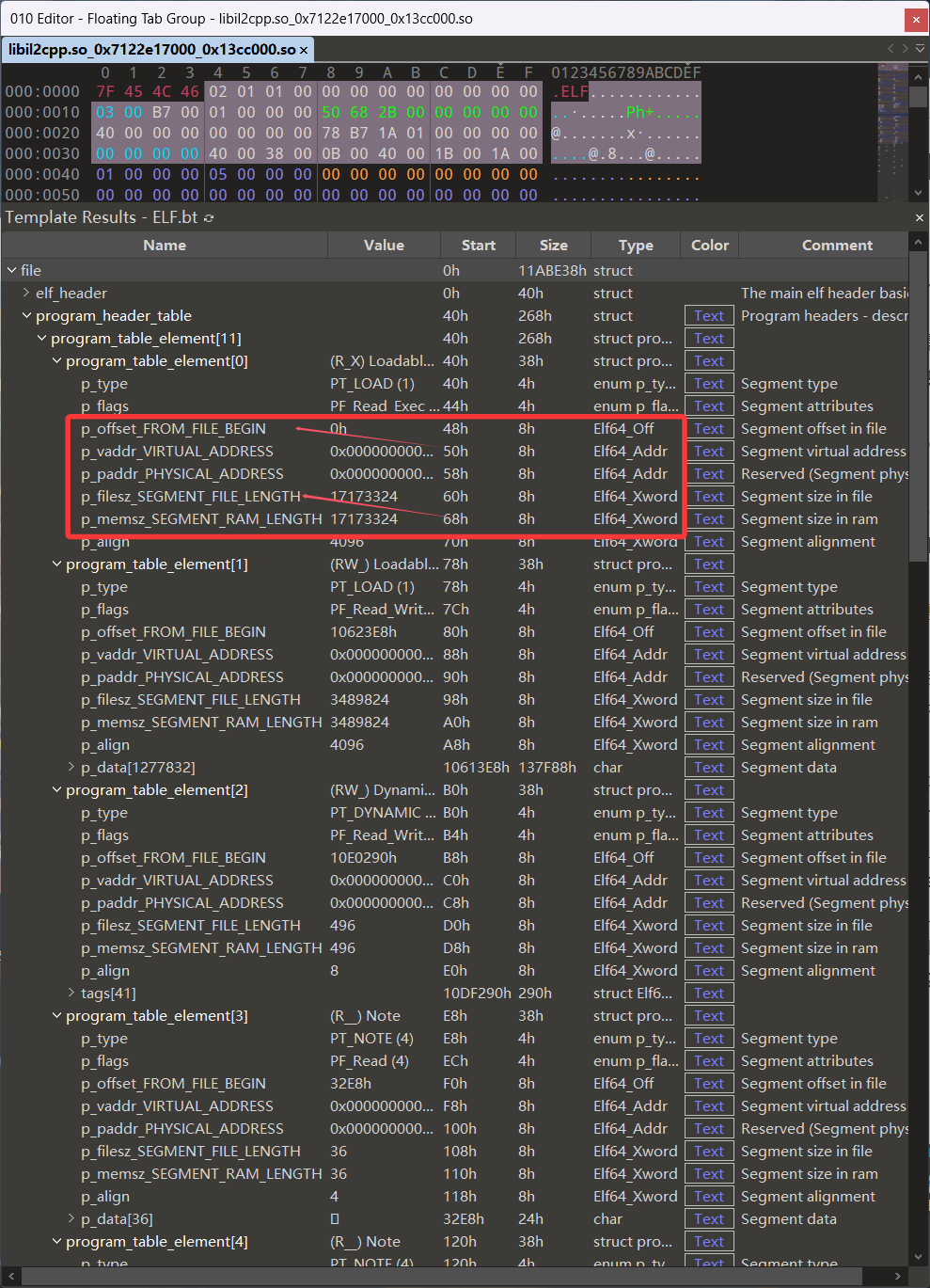
Task: Click the 000:0030 address label
Action: (42, 154)
